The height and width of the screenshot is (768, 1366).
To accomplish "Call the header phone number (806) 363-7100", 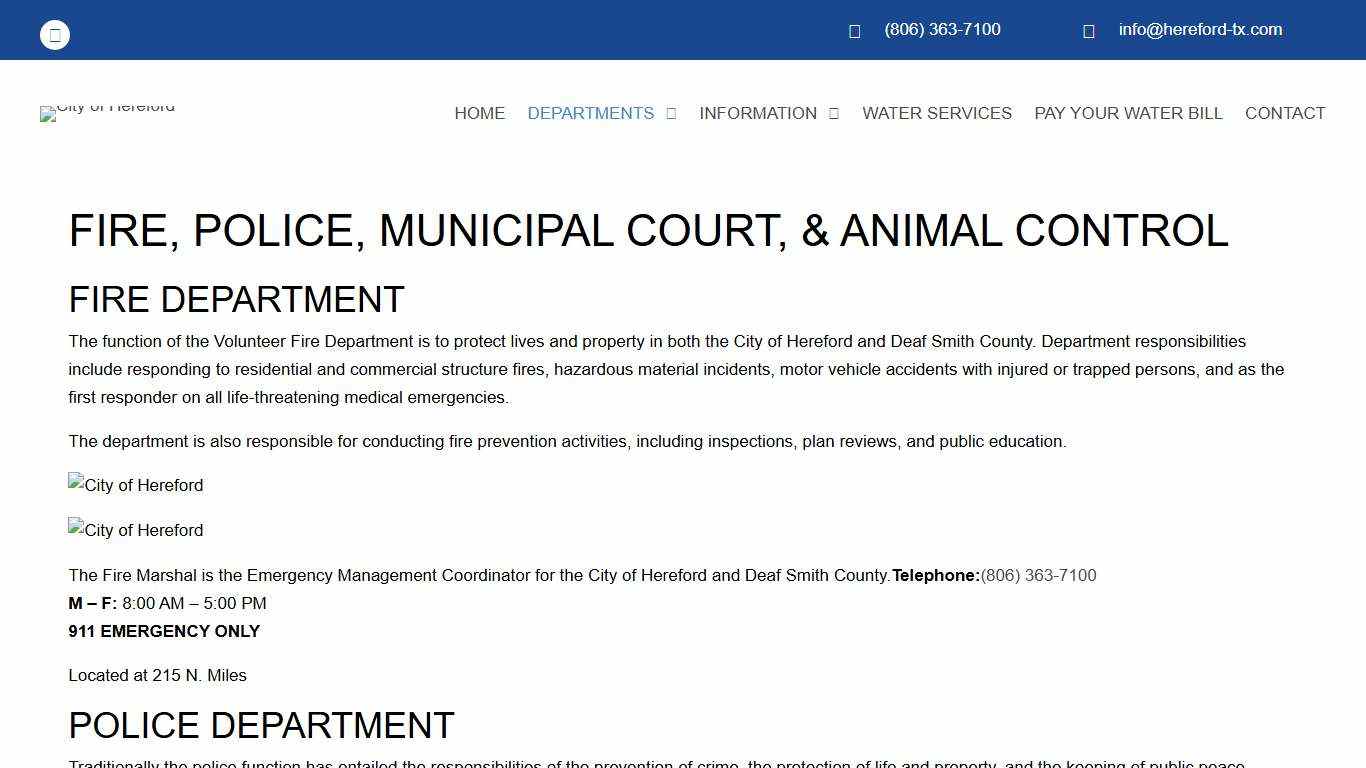I will coord(942,30).
